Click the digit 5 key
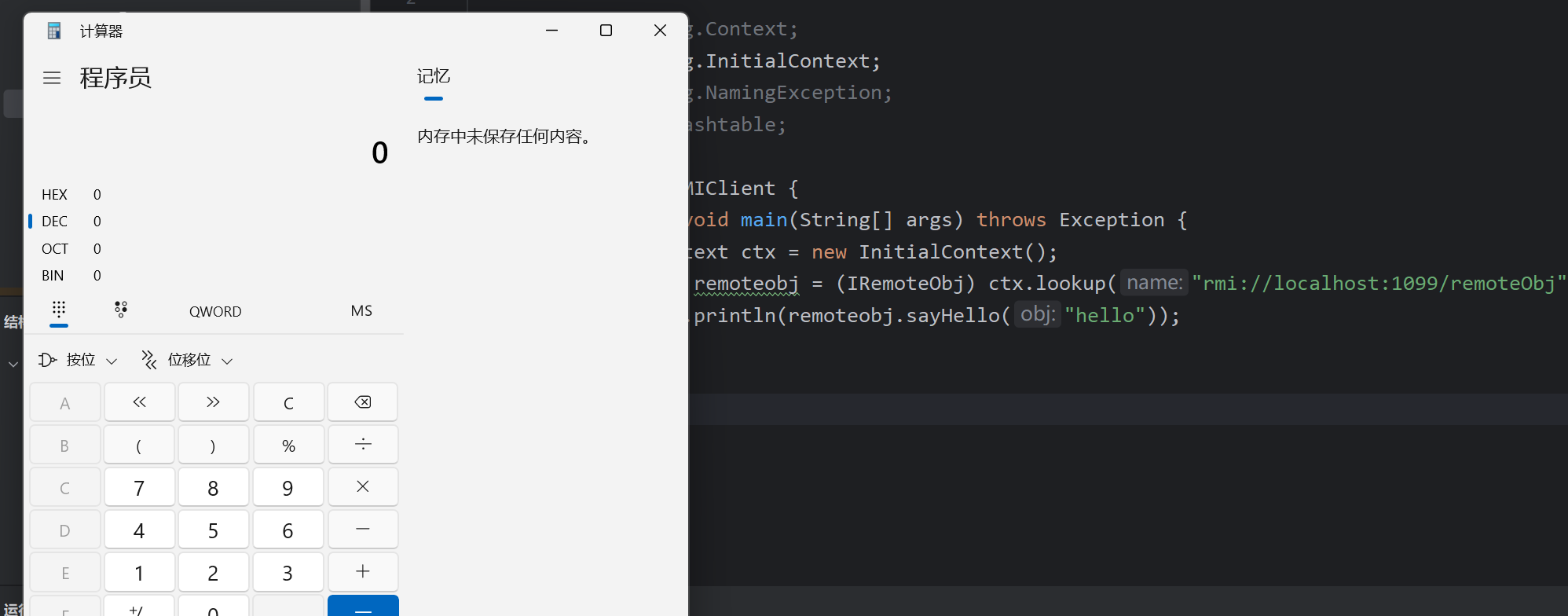The width and height of the screenshot is (1568, 616). pos(213,530)
